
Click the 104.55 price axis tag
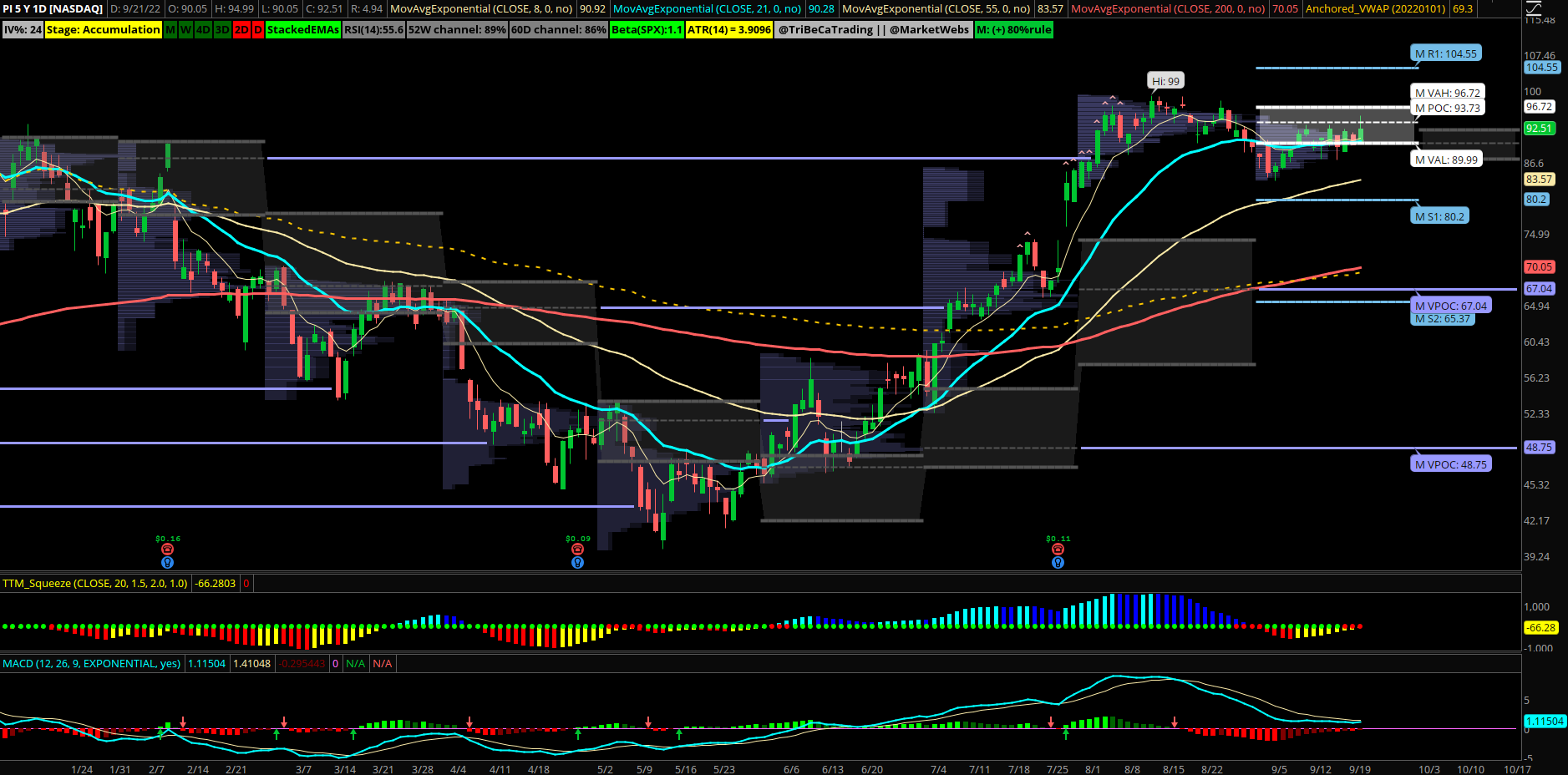1541,68
